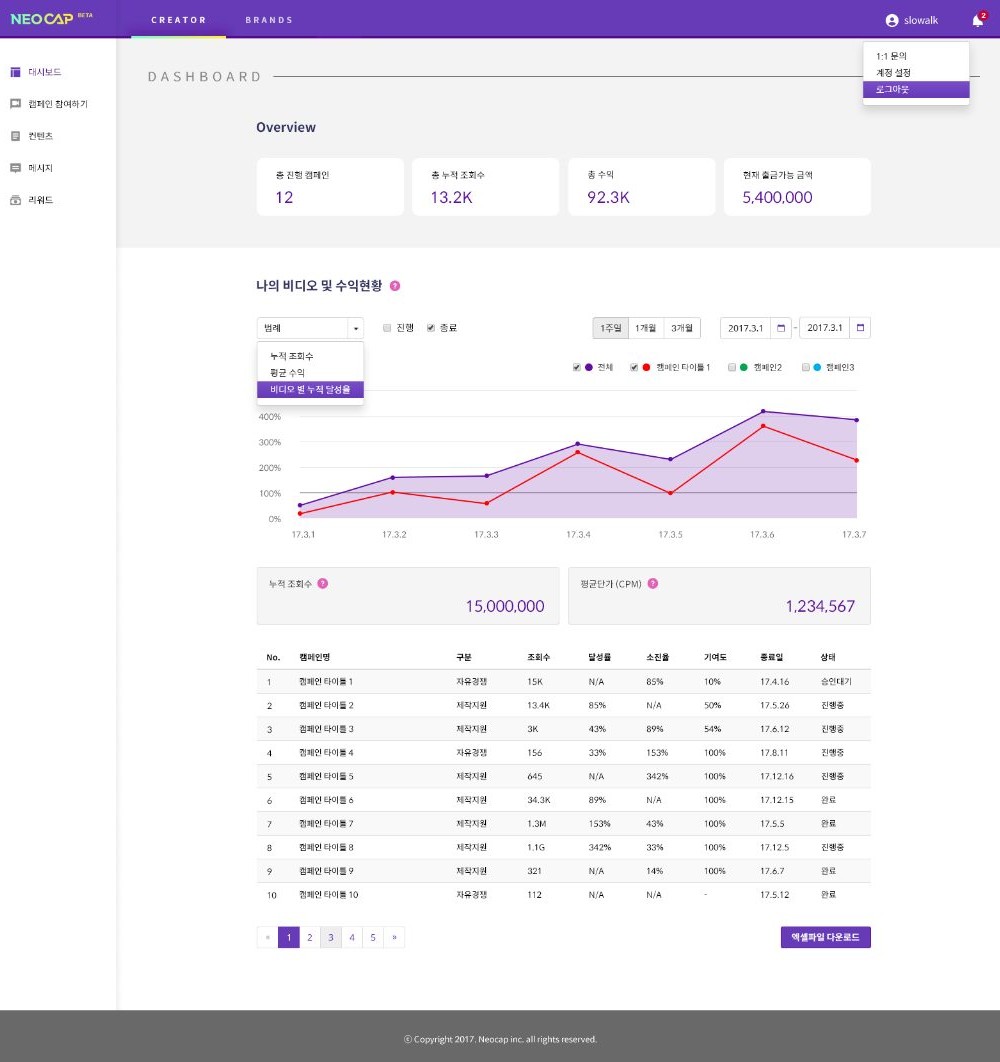Select the 1개월 period button
This screenshot has height=1062, width=1000.
tap(644, 327)
